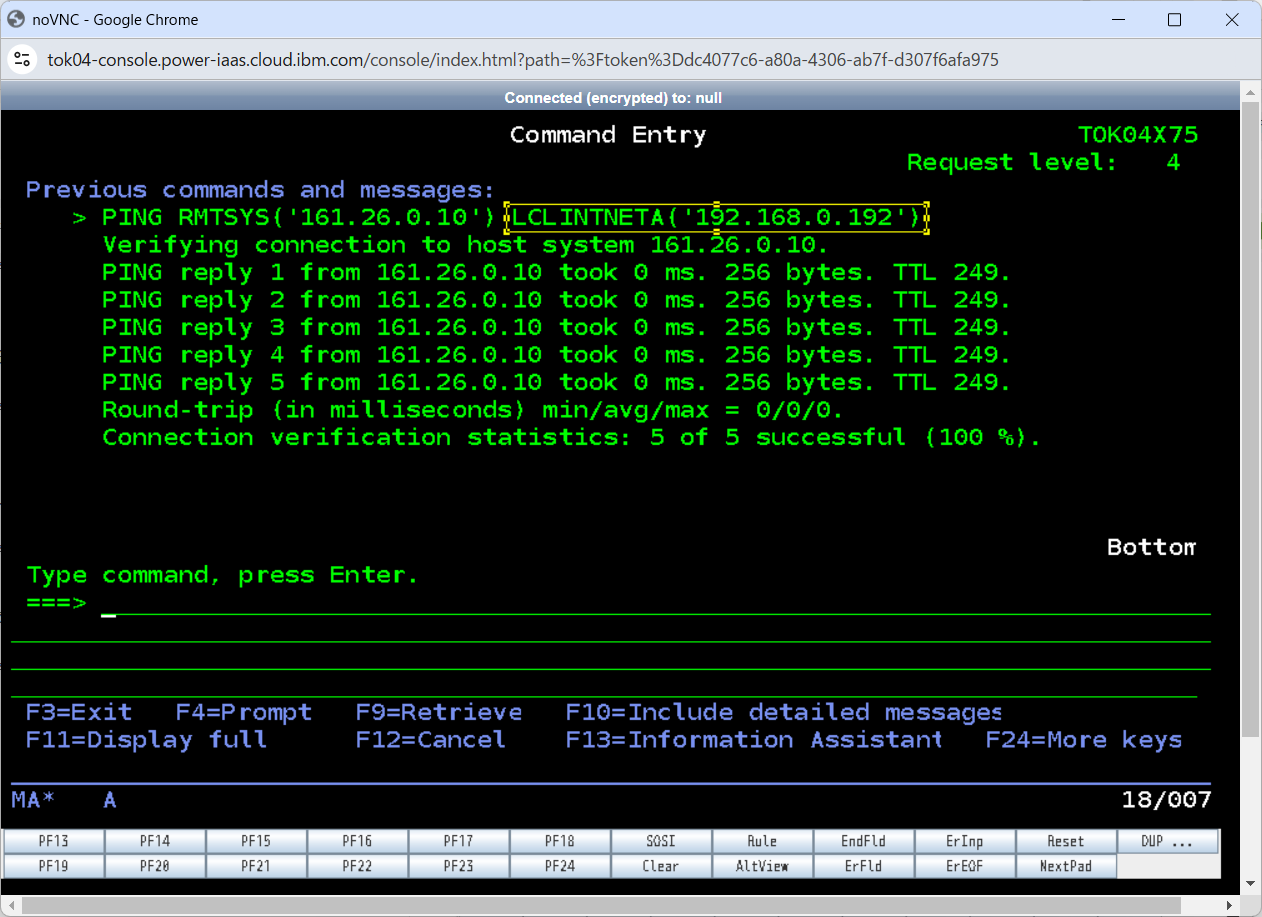Click the Connected (encrypted) status bar

click(x=620, y=97)
